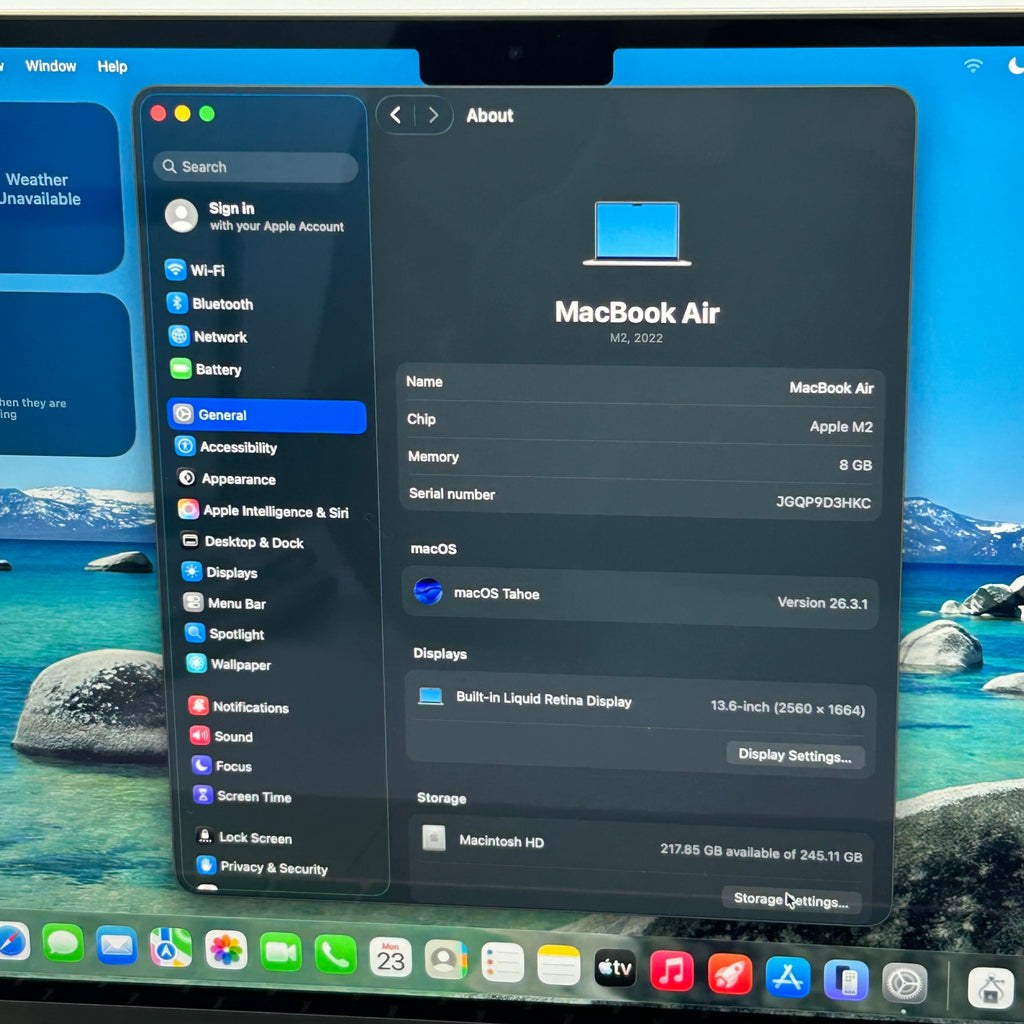Open the Phone app in Dock
Screen dimensions: 1024x1024
[336, 955]
